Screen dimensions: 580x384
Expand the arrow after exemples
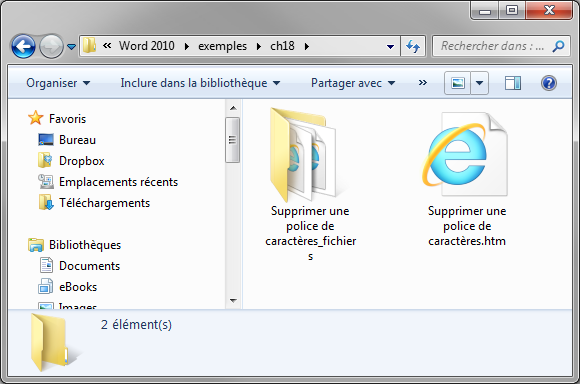259,46
